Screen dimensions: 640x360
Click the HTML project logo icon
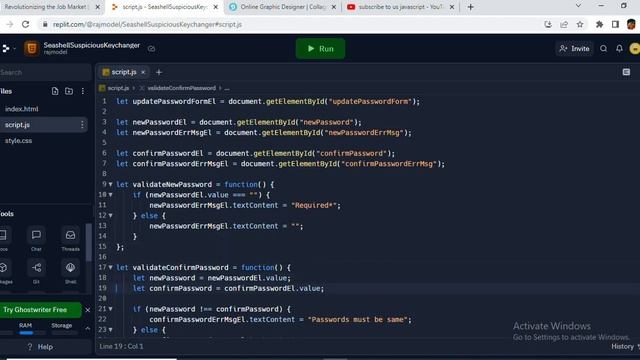[x=31, y=49]
